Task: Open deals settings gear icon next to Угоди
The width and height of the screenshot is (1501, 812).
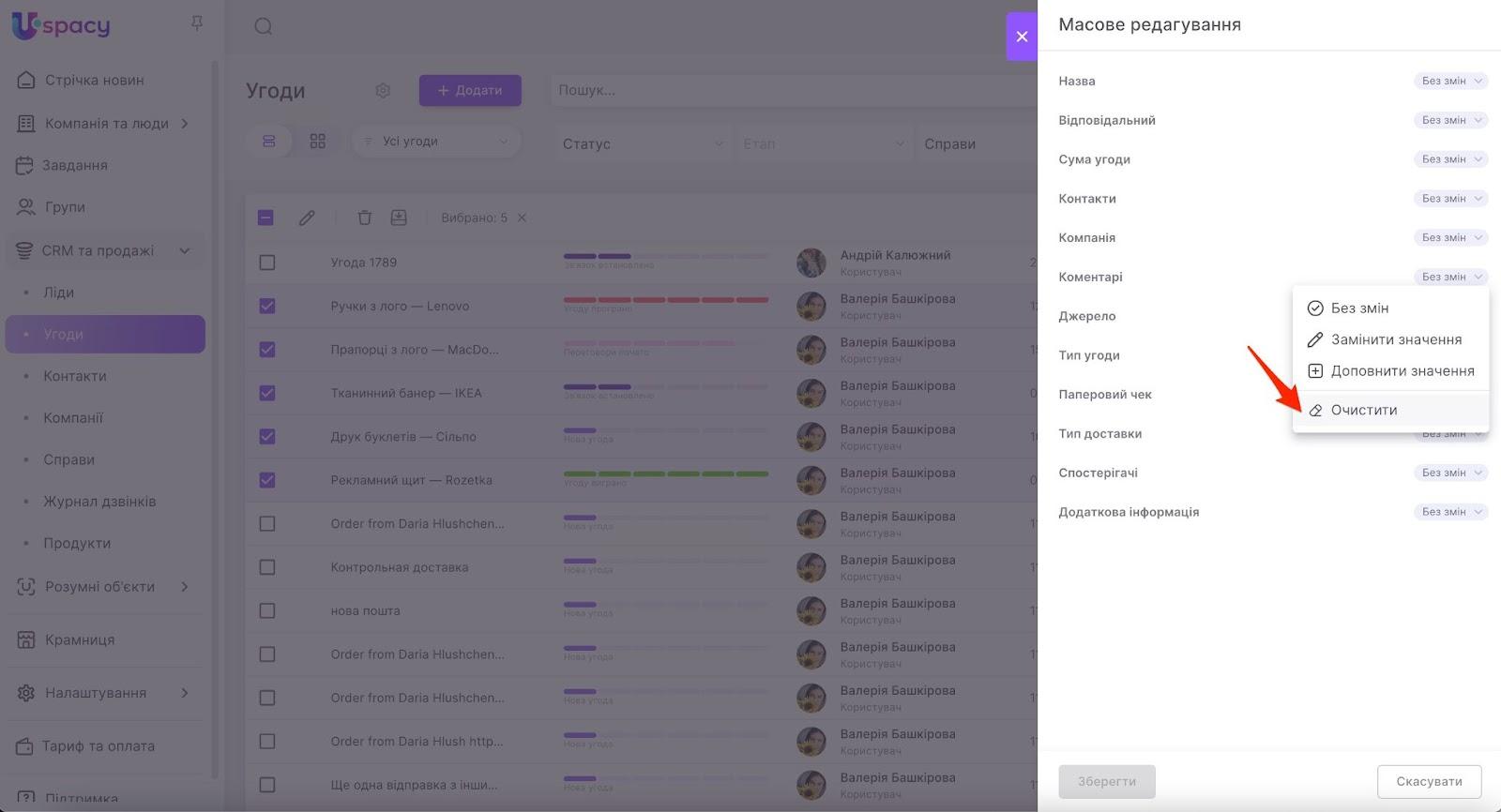Action: coord(383,91)
